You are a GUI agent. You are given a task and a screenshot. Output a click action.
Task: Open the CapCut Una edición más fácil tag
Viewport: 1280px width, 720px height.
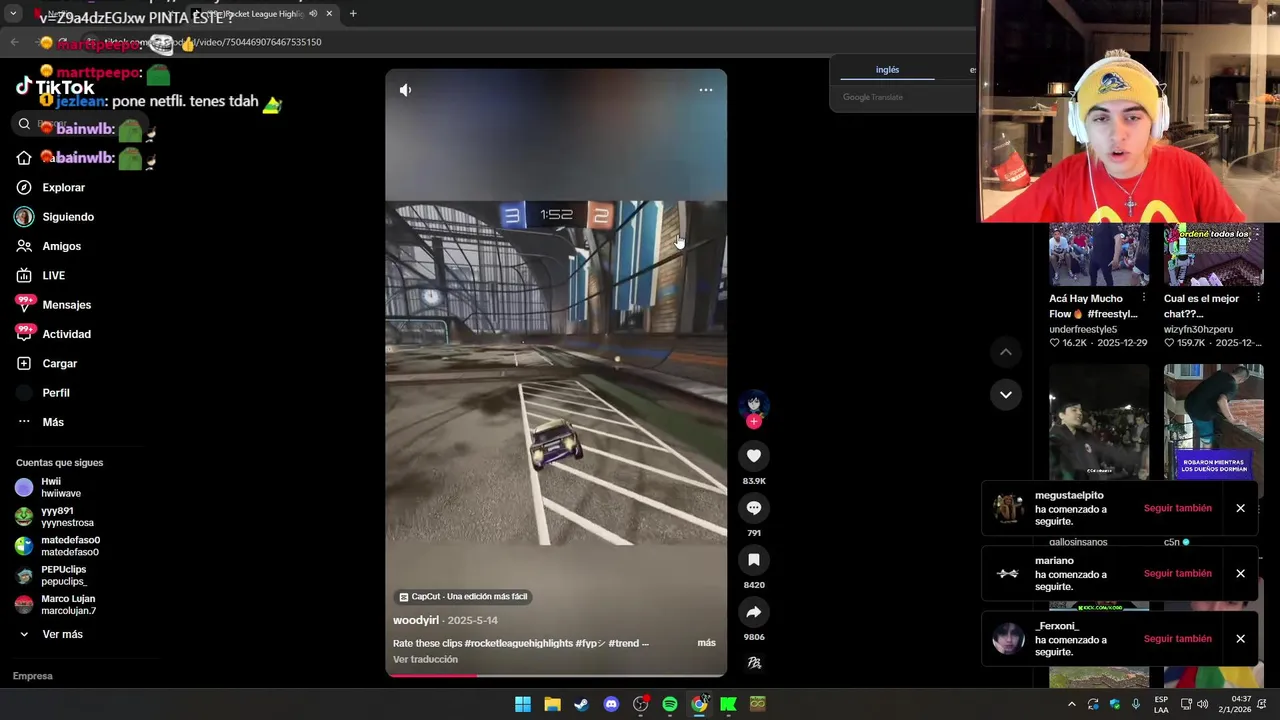463,597
